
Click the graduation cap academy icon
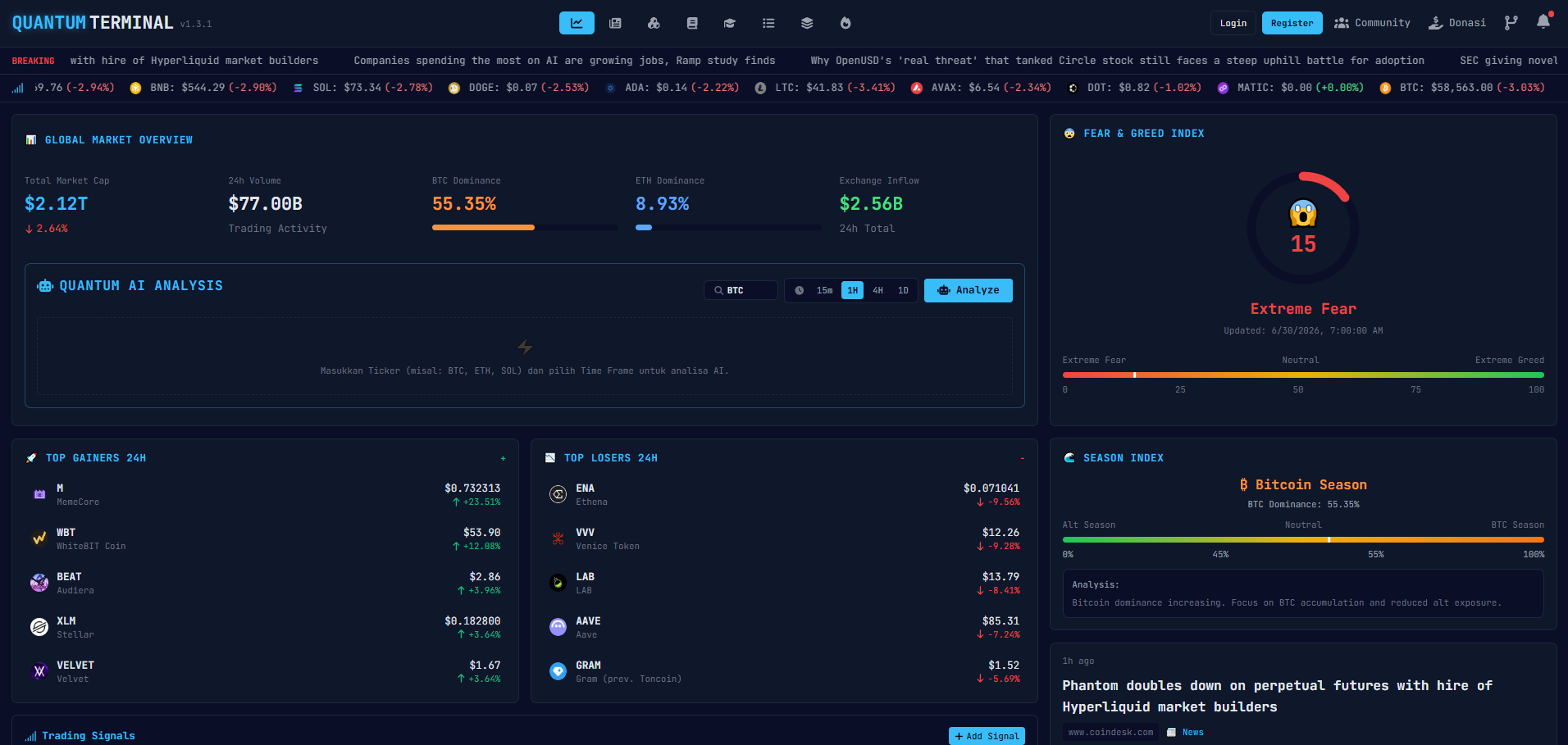click(x=729, y=23)
